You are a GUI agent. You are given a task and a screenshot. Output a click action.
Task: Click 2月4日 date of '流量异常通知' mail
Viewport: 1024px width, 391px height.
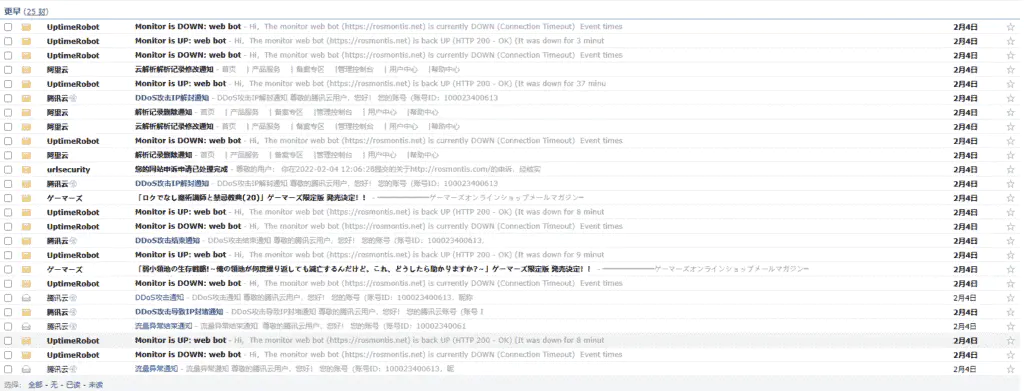pyautogui.click(x=965, y=369)
